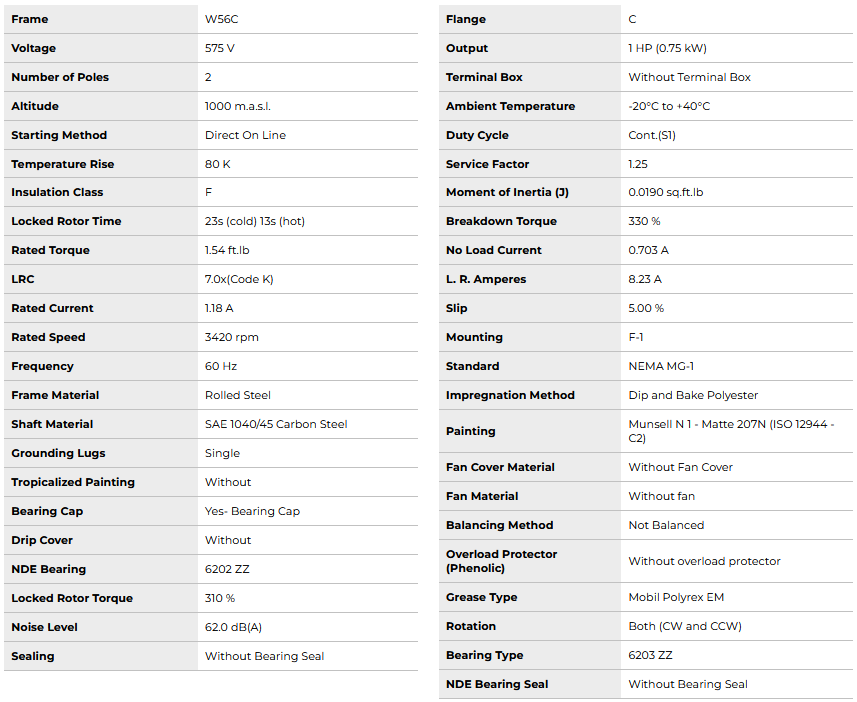Select the 3420 rpm rated speed

click(x=231, y=337)
